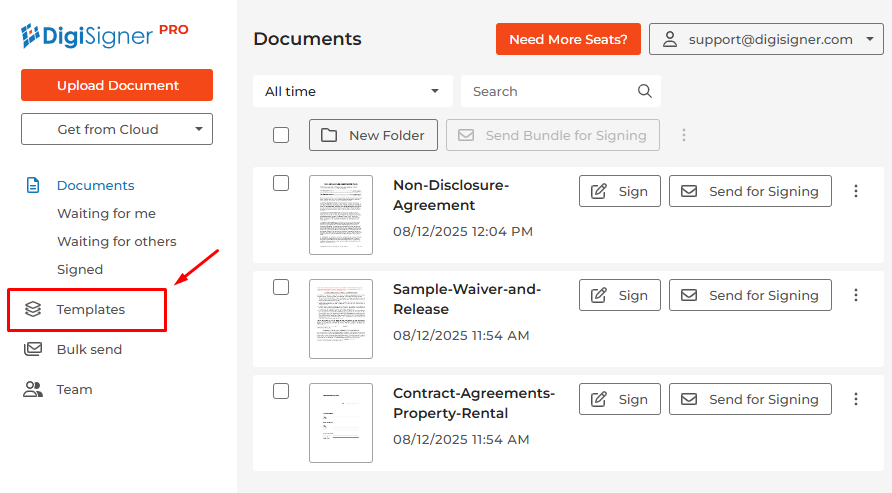Open kebab menu for Contract-Agreements-Property-Rental
The height and width of the screenshot is (493, 892).
(x=855, y=399)
